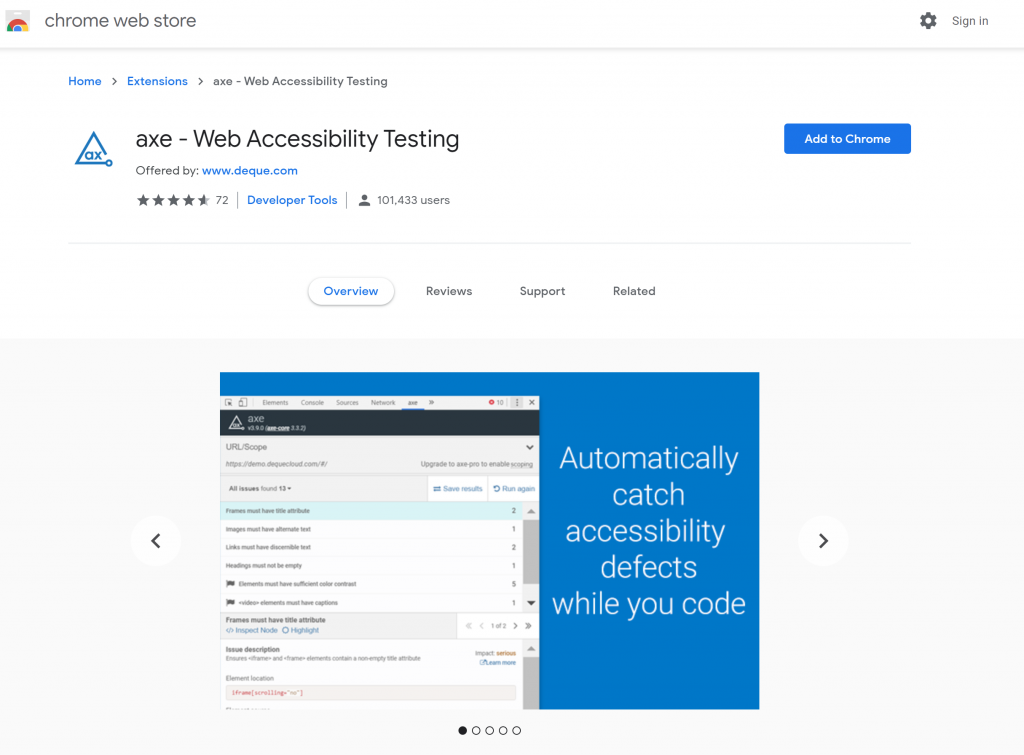The height and width of the screenshot is (755, 1024).
Task: Click the axe extension logo icon
Action: point(93,150)
